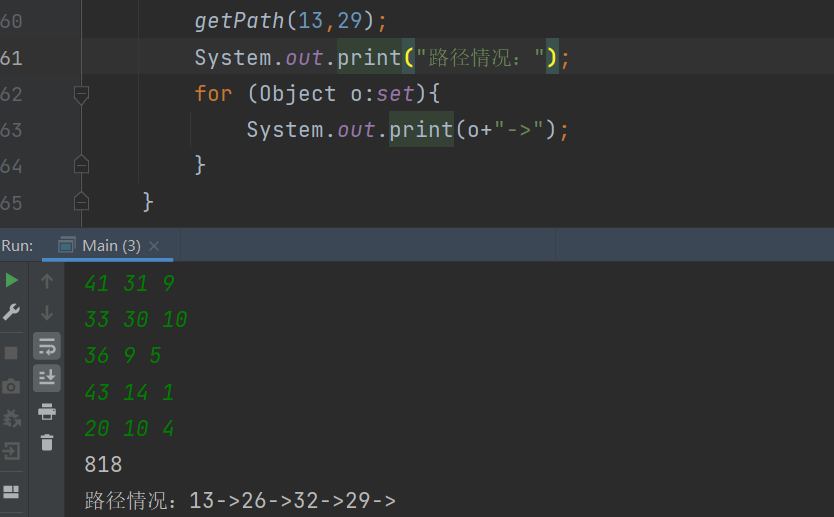
Task: Go down the stack trace arrow
Action: [47, 313]
